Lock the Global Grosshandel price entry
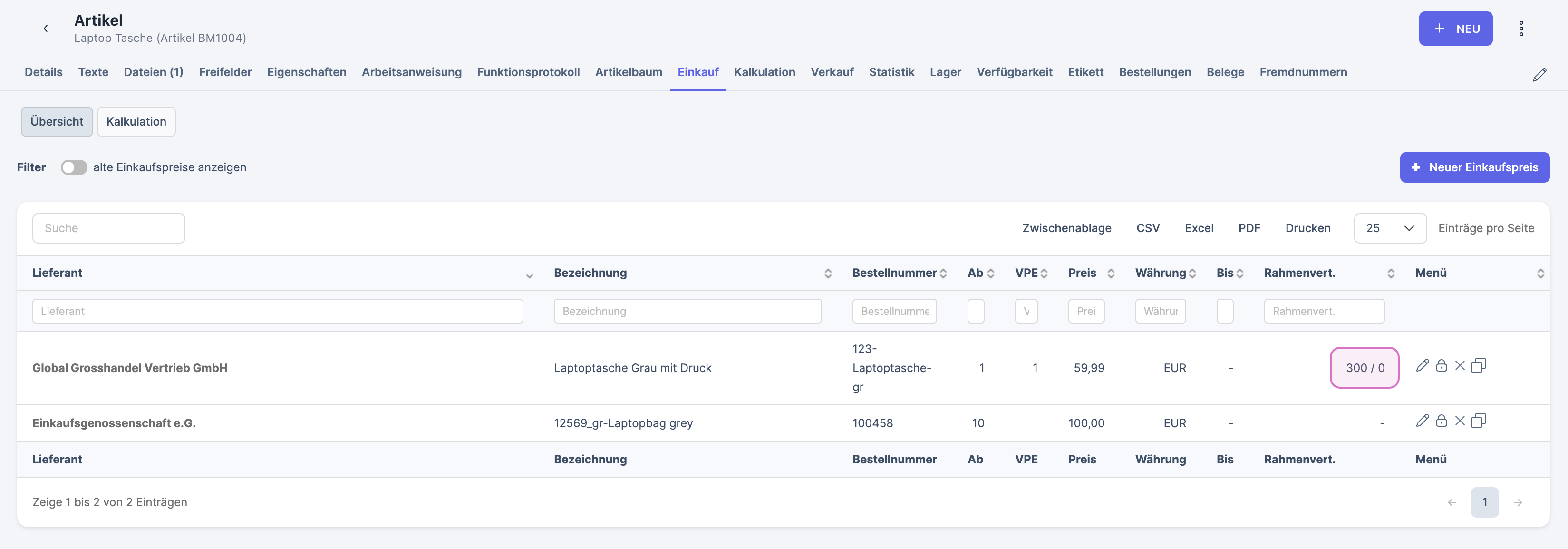1568x549 pixels. coord(1441,365)
